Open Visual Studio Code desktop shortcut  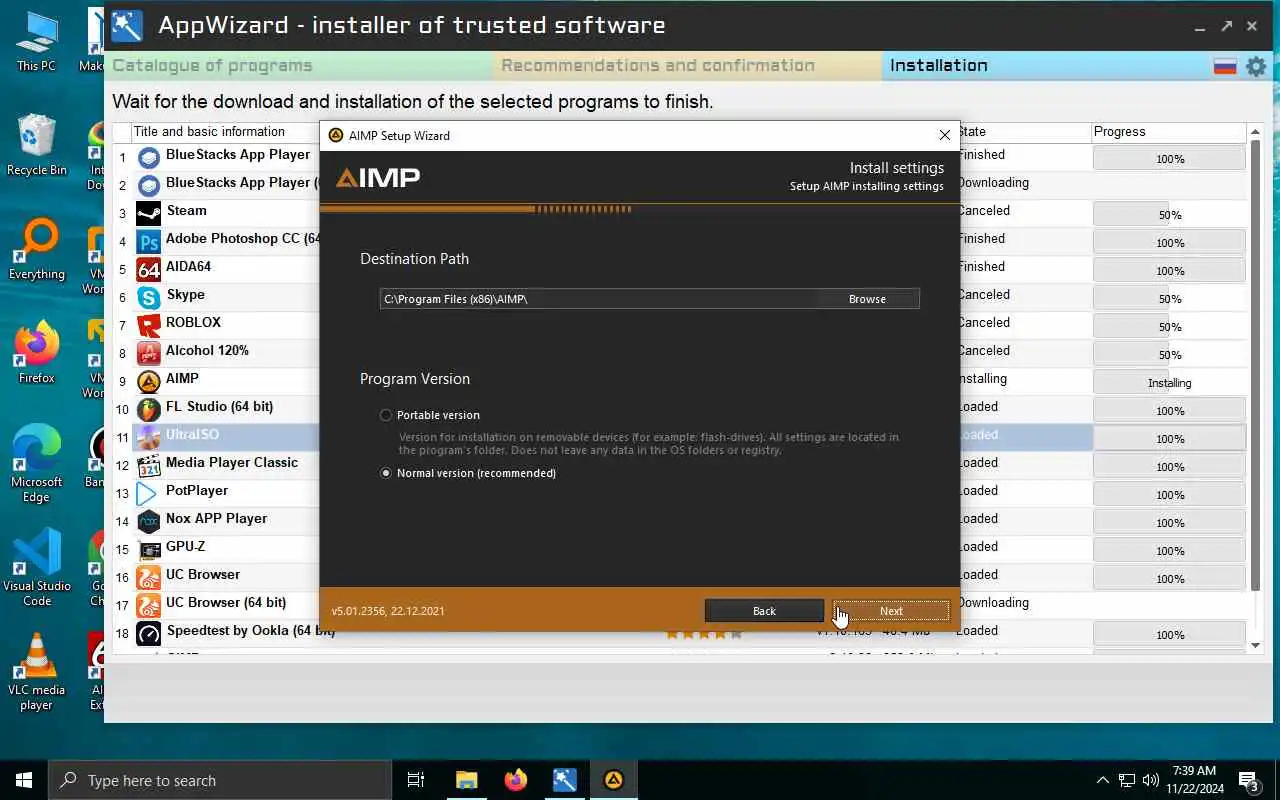click(37, 568)
